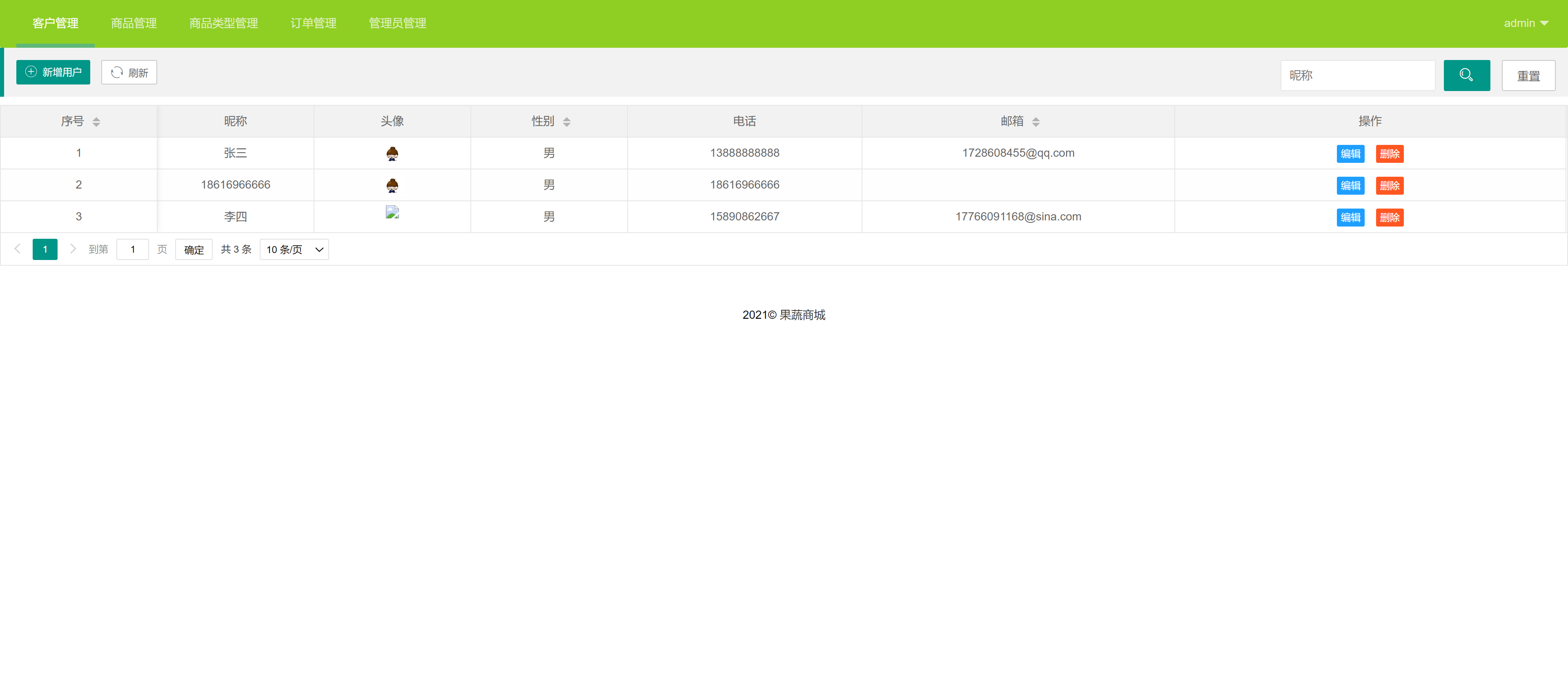This screenshot has height=691, width=1568.
Task: Sort the 序号 column using its sort arrows
Action: [96, 121]
